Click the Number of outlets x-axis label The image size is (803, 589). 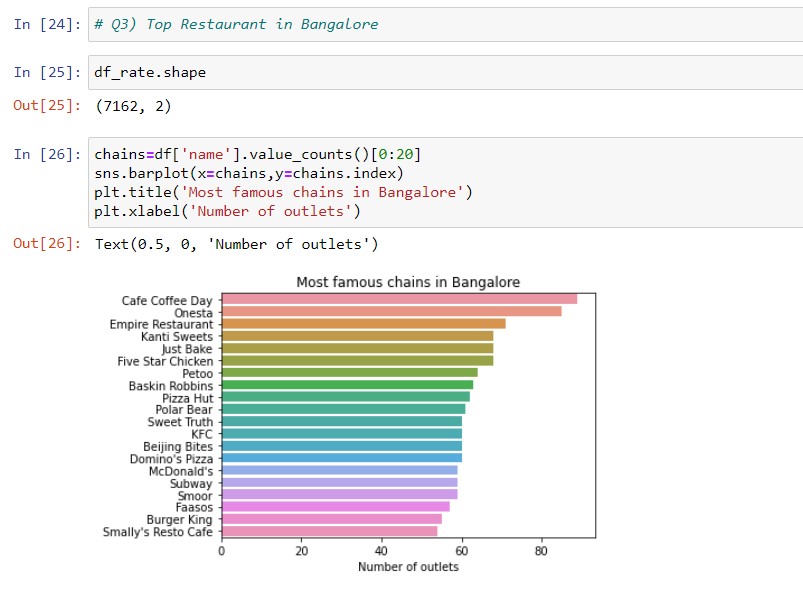coord(408,567)
